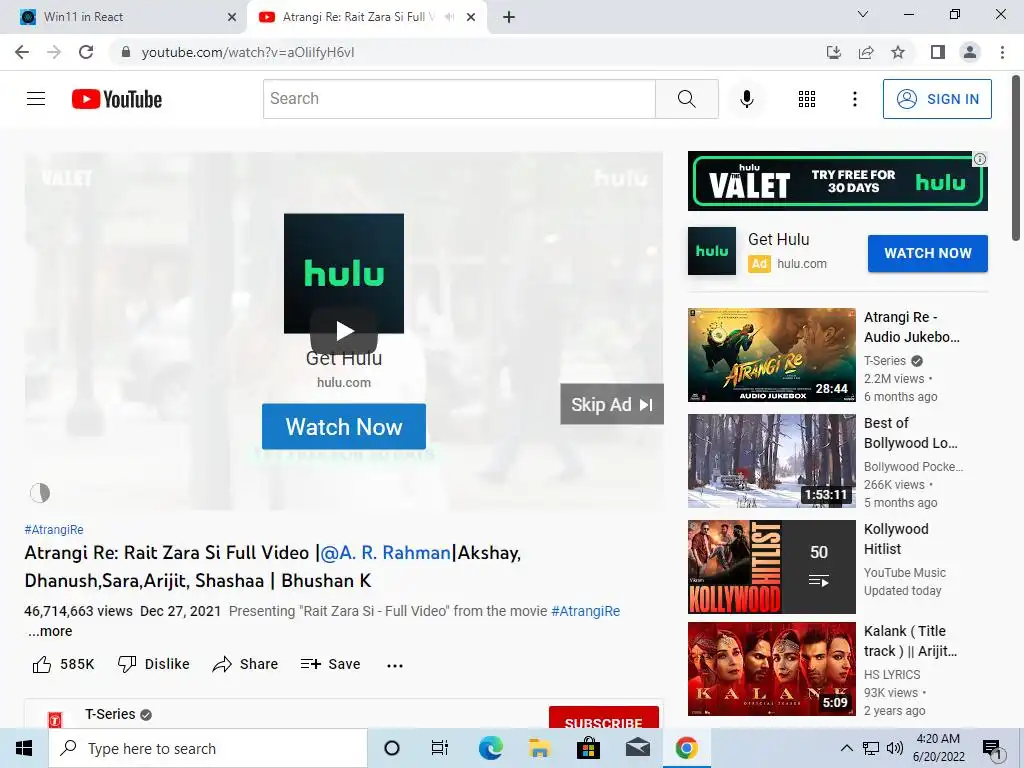The image size is (1024, 768).
Task: Open the tab search chevron
Action: (x=863, y=14)
